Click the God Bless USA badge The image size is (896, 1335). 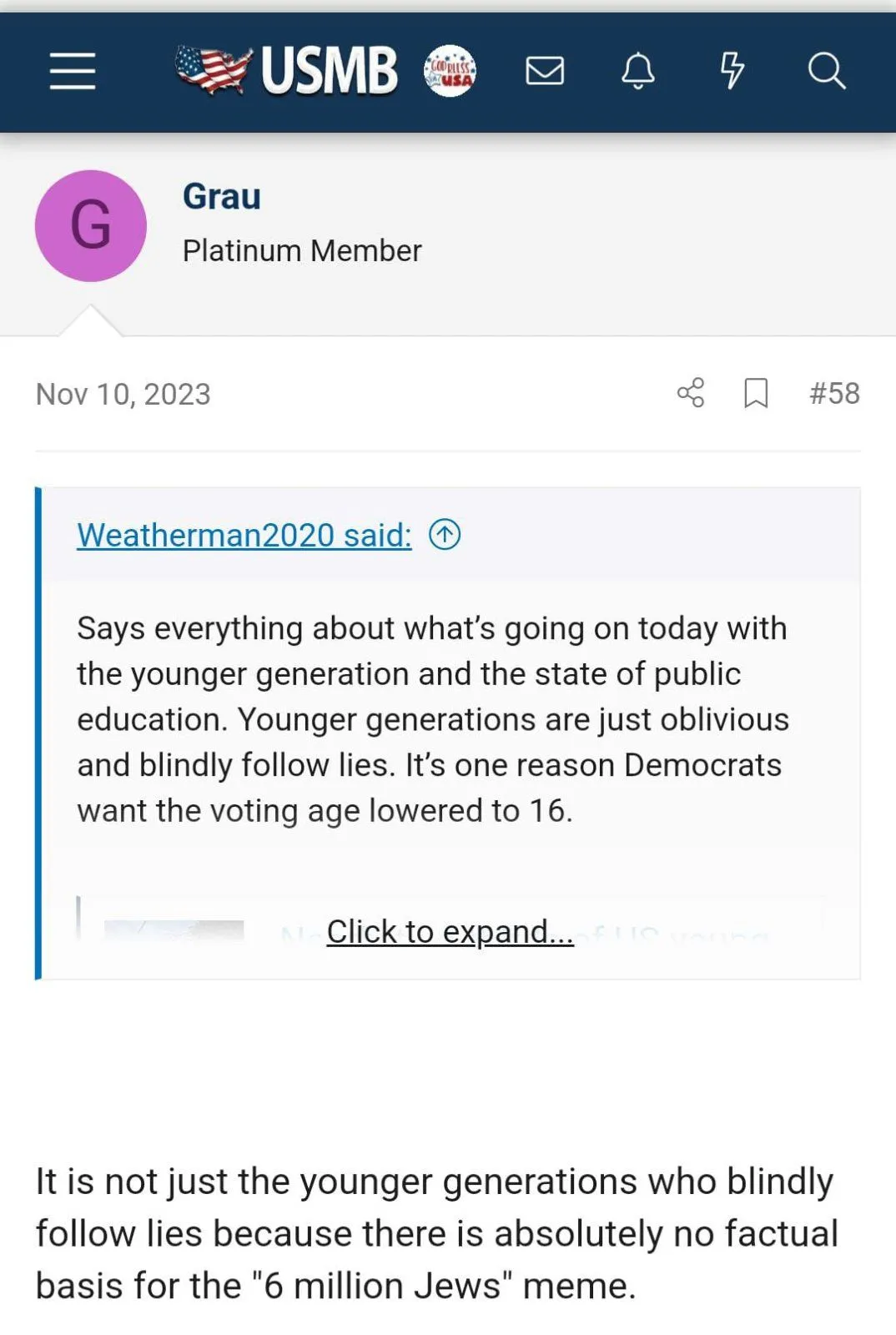tap(450, 71)
